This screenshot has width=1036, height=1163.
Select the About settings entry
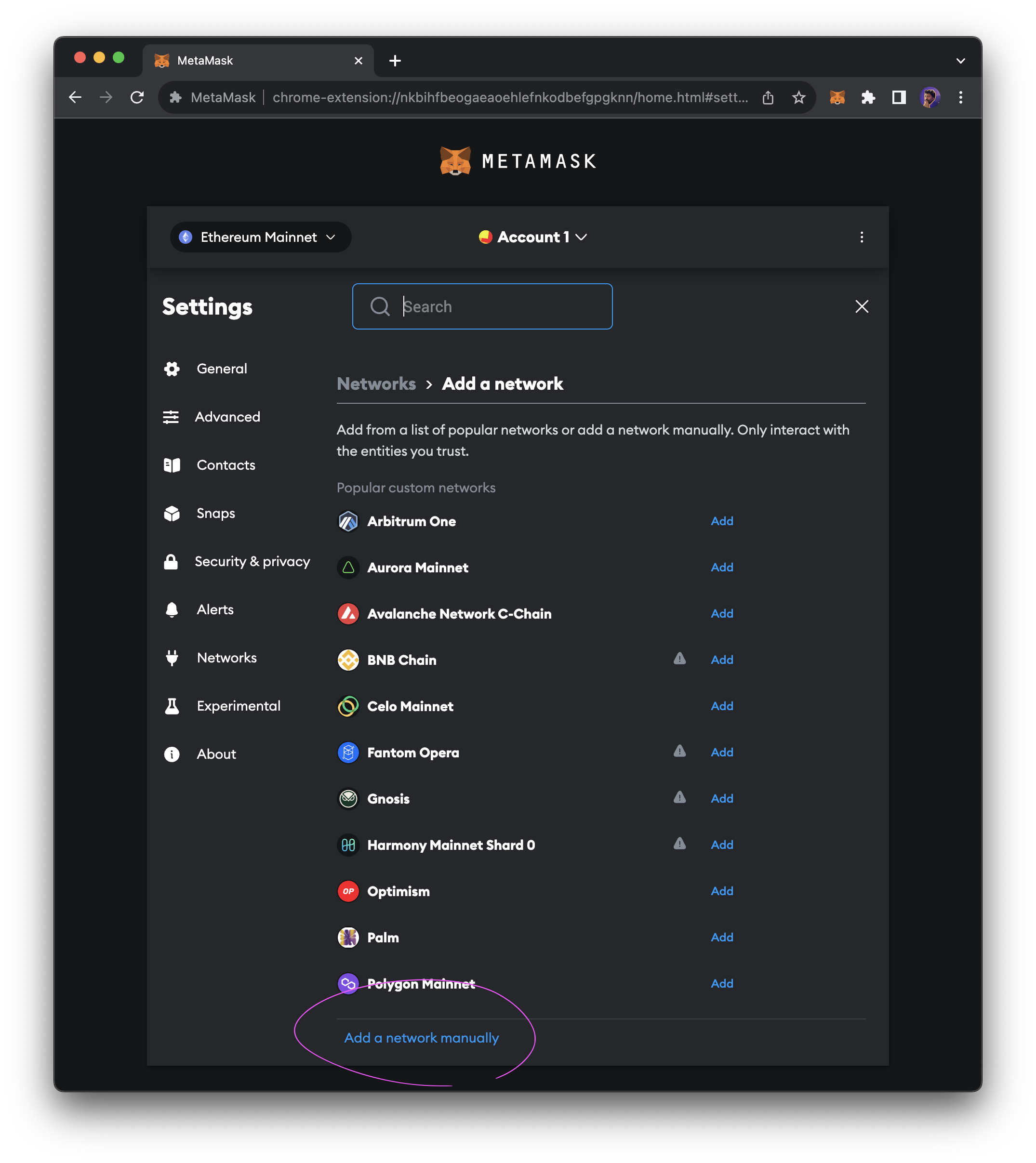tap(216, 754)
